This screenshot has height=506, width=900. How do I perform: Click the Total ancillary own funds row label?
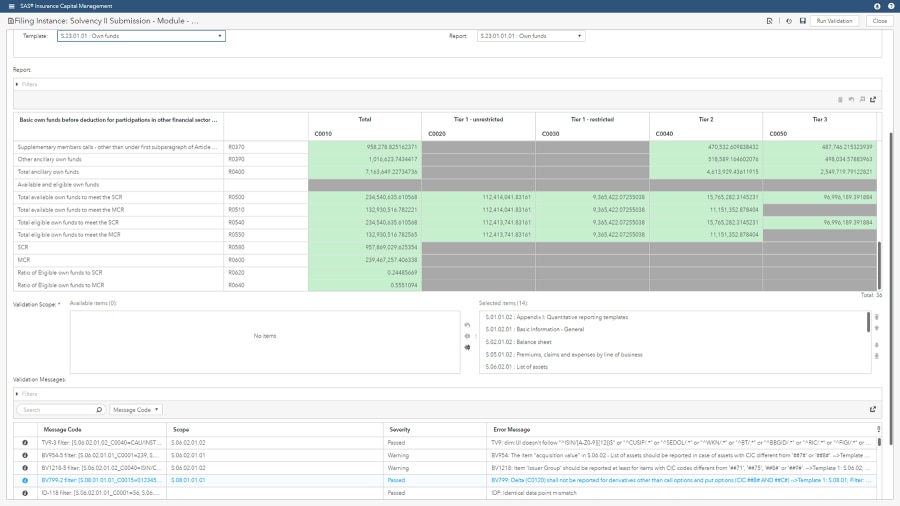(48, 172)
